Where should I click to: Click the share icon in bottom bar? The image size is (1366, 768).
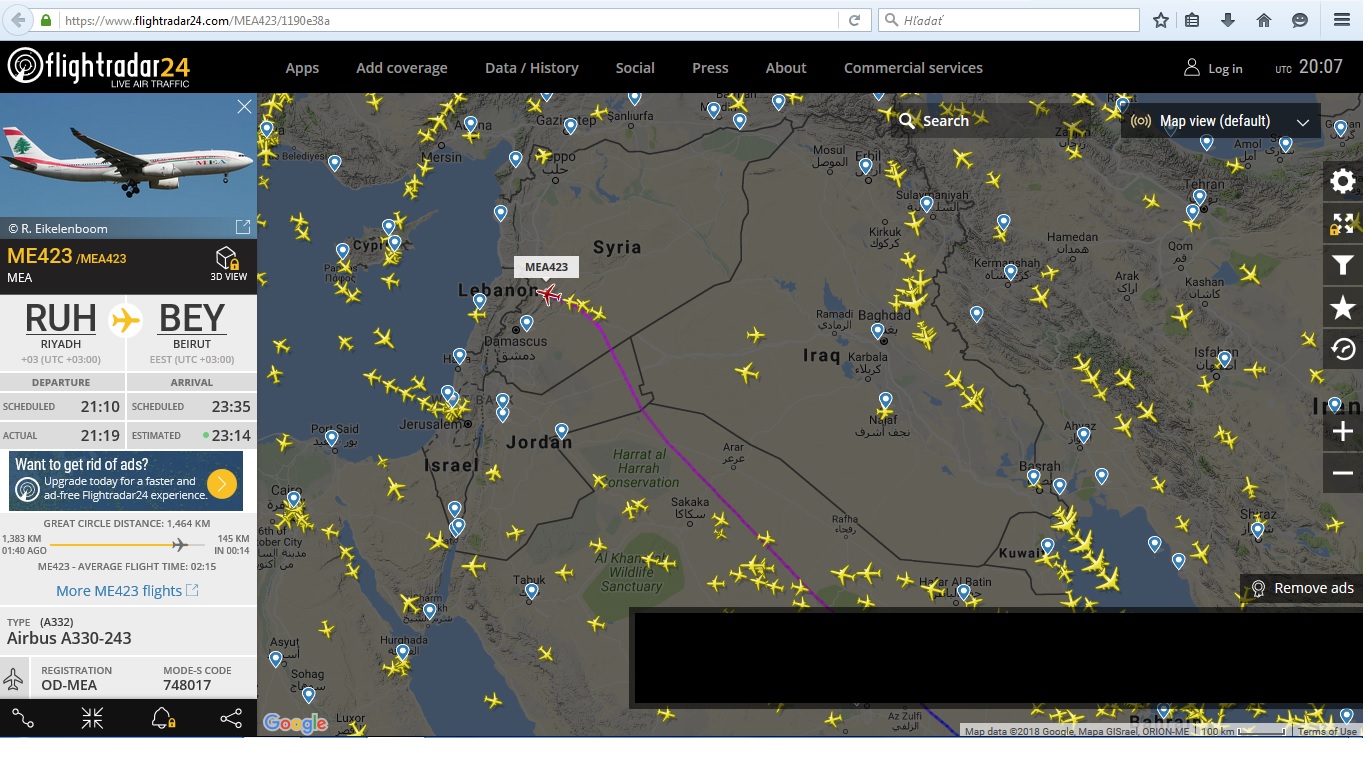pyautogui.click(x=231, y=718)
